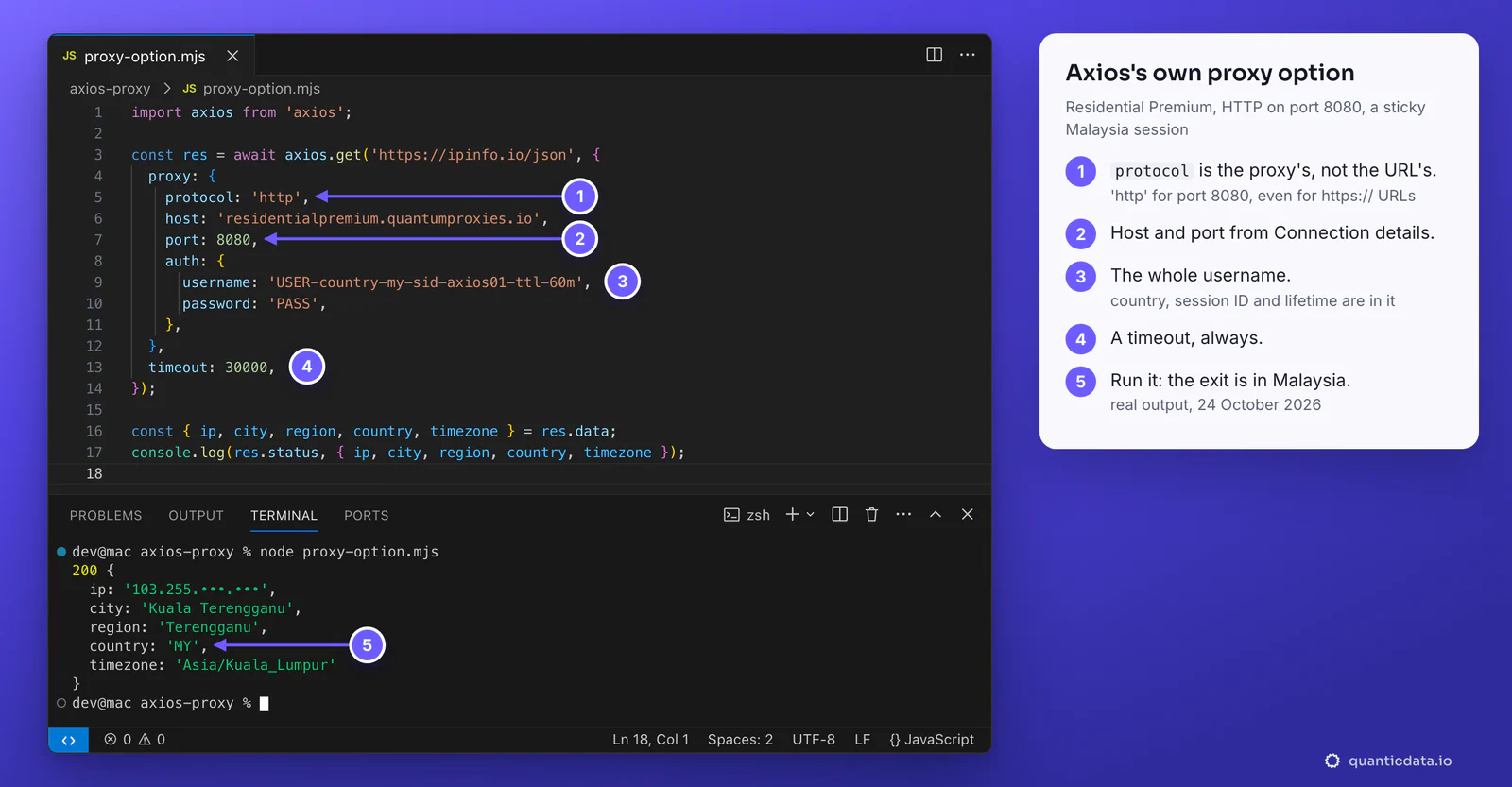Click the JS file icon in breadcrumb
1512x787 pixels.
[x=190, y=88]
